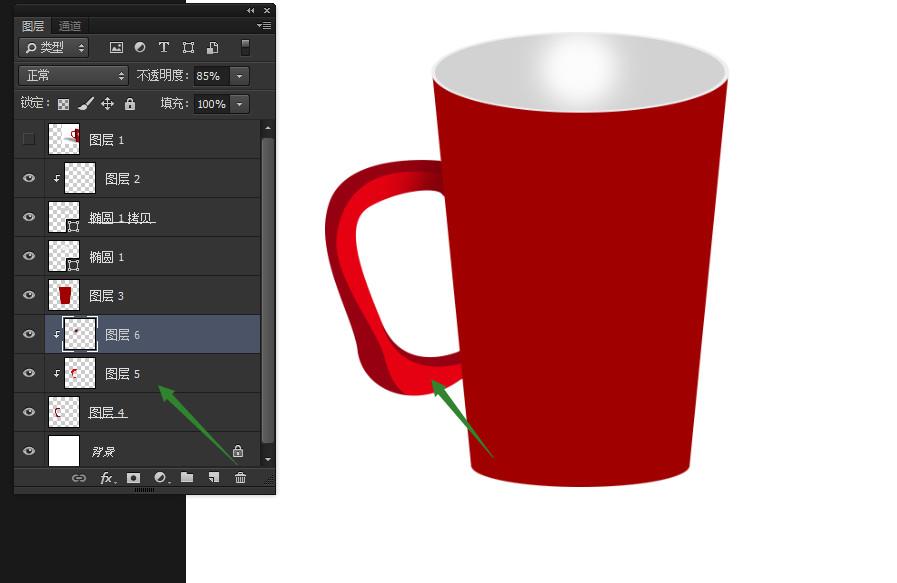Open the 正常 blend mode dropdown
Screen dimensions: 897x583
[x=73, y=76]
